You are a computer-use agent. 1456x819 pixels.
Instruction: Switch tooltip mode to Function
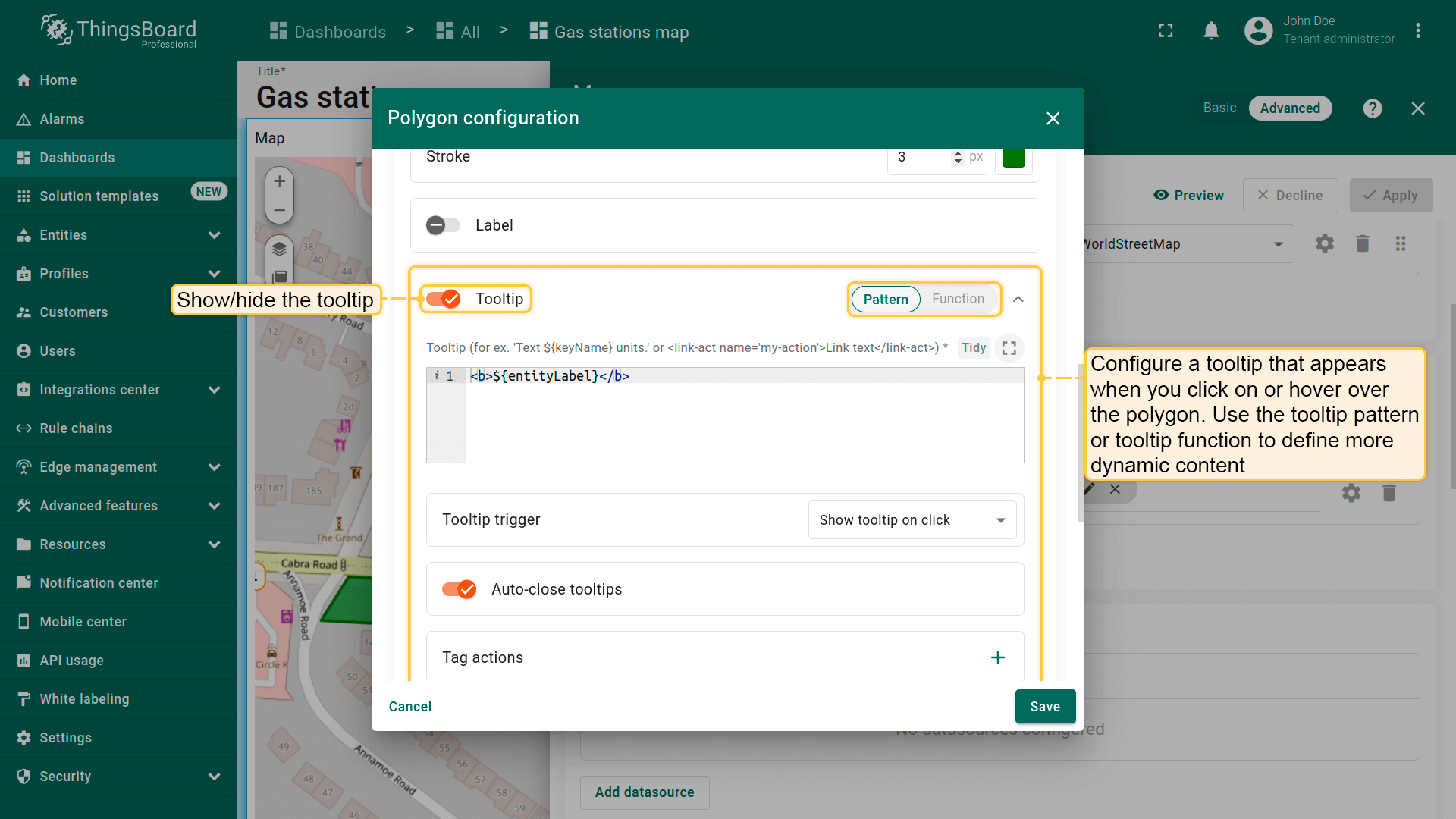pyautogui.click(x=958, y=299)
